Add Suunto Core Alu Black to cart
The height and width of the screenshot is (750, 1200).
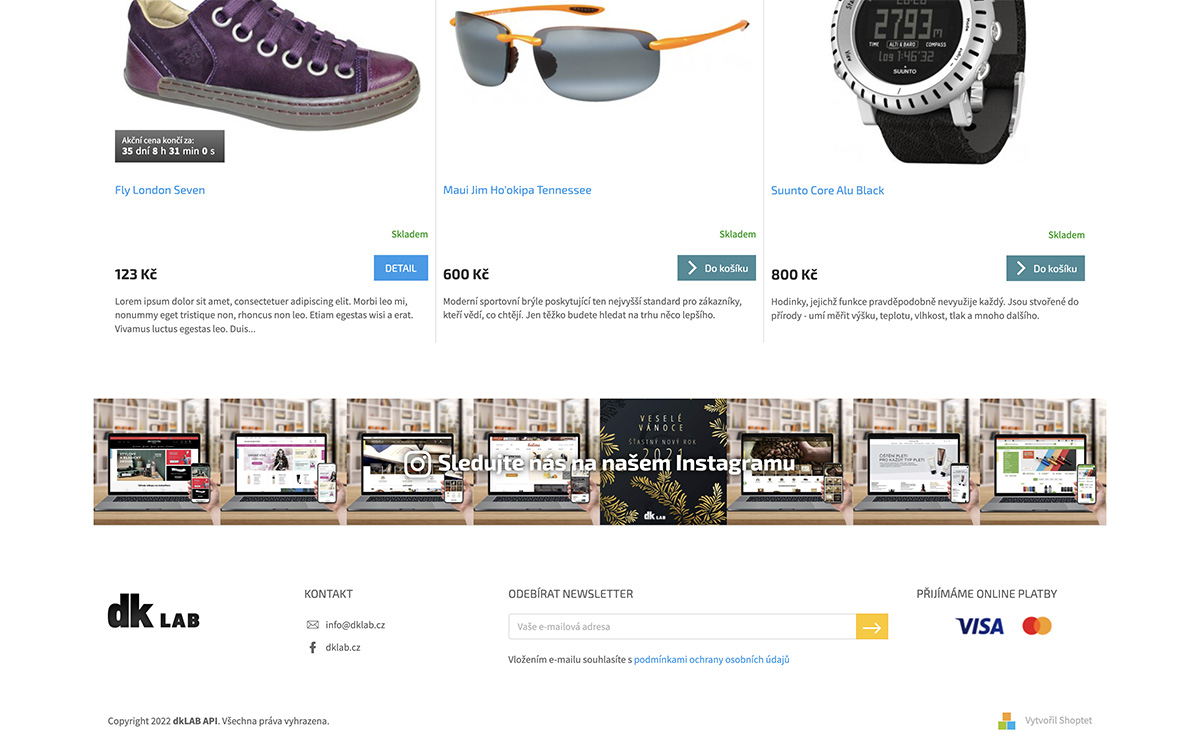(x=1045, y=268)
